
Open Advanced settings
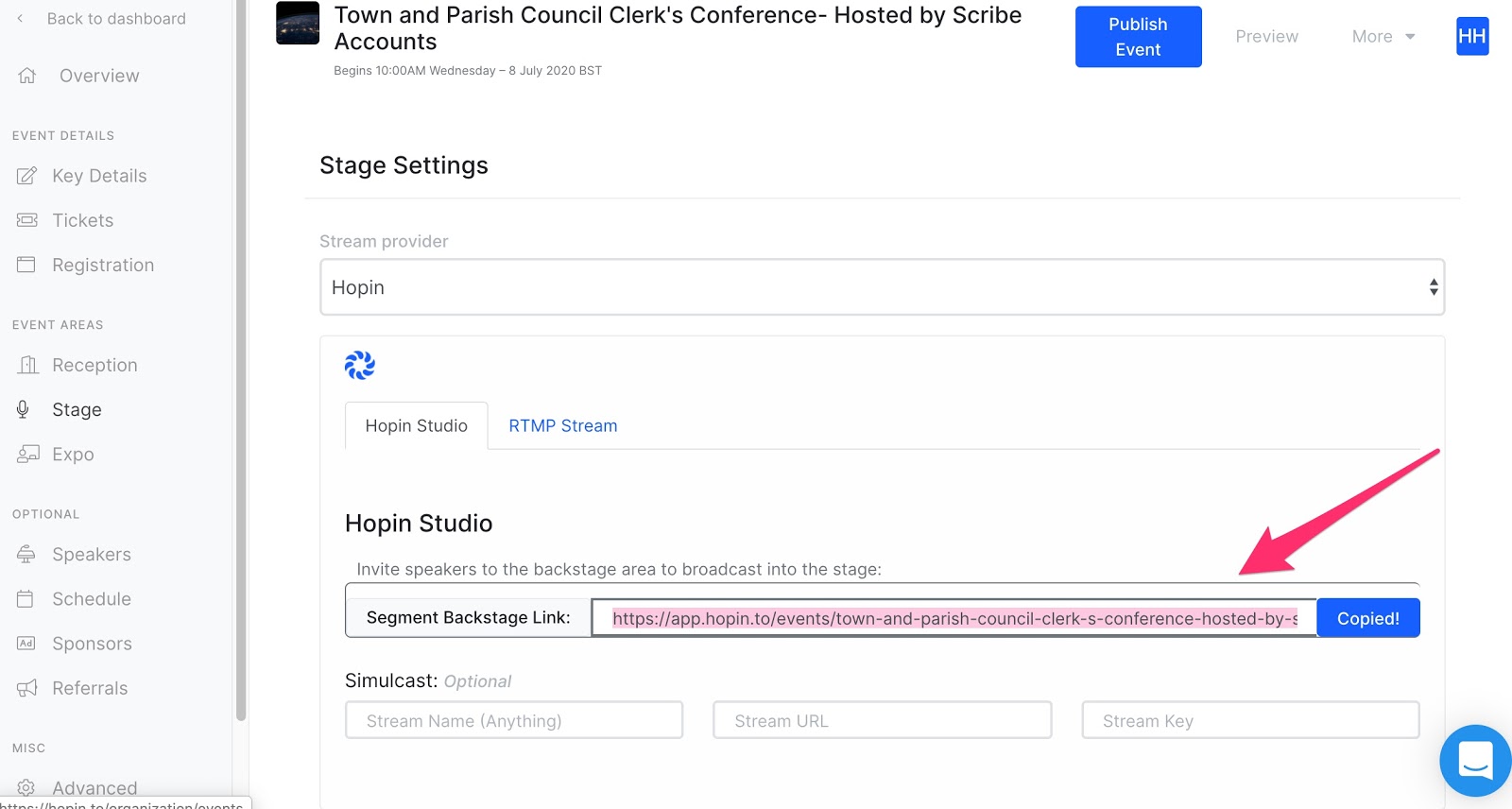pyautogui.click(x=94, y=787)
